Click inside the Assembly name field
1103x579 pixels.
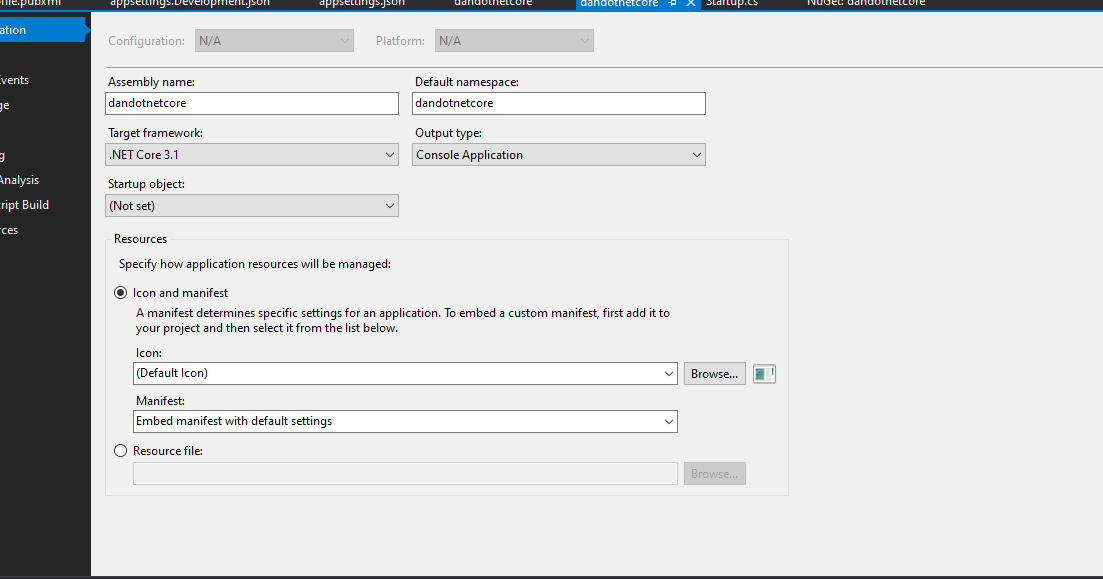[250, 103]
